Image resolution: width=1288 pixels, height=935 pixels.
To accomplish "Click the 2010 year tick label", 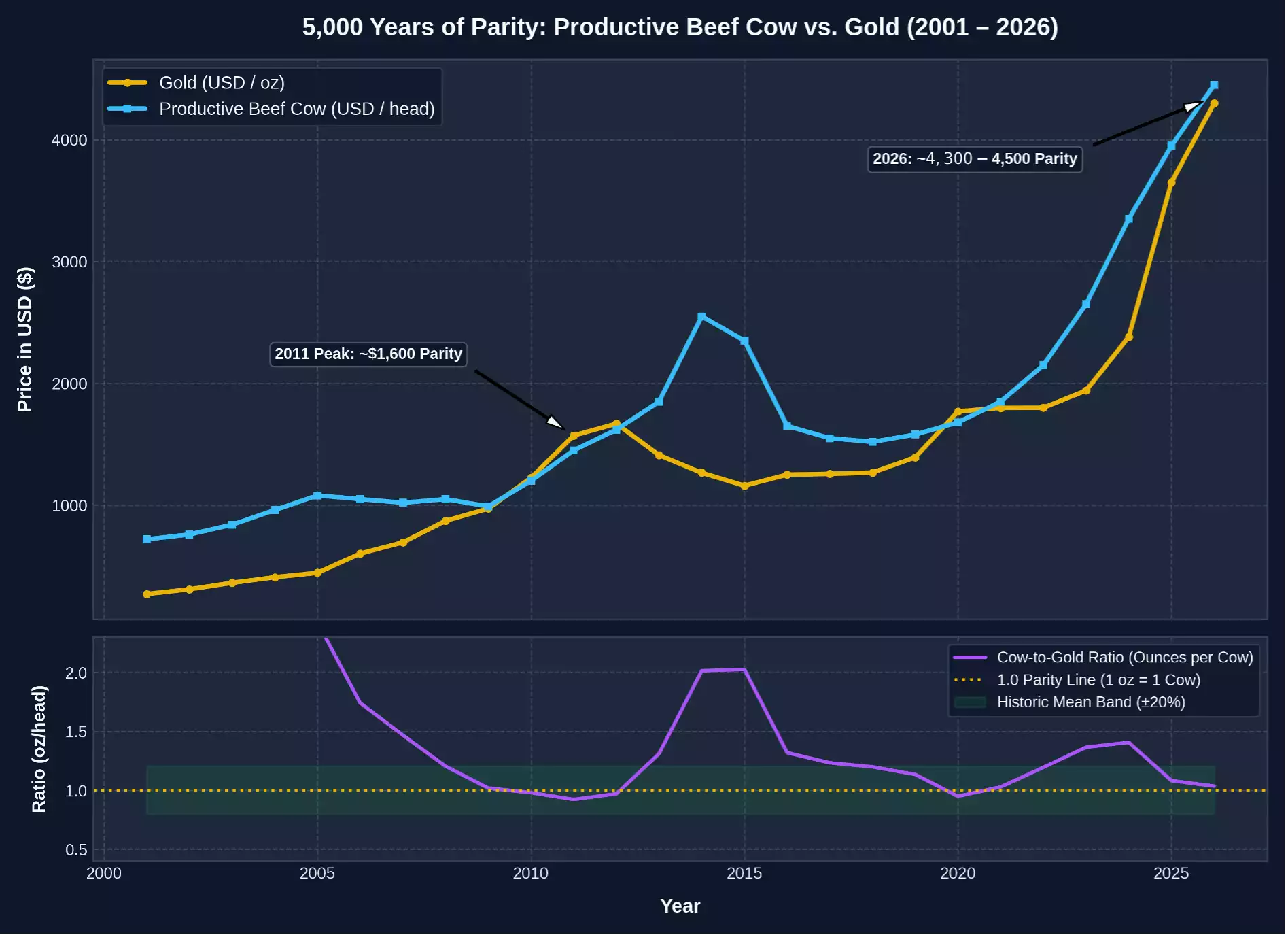I will [x=531, y=874].
